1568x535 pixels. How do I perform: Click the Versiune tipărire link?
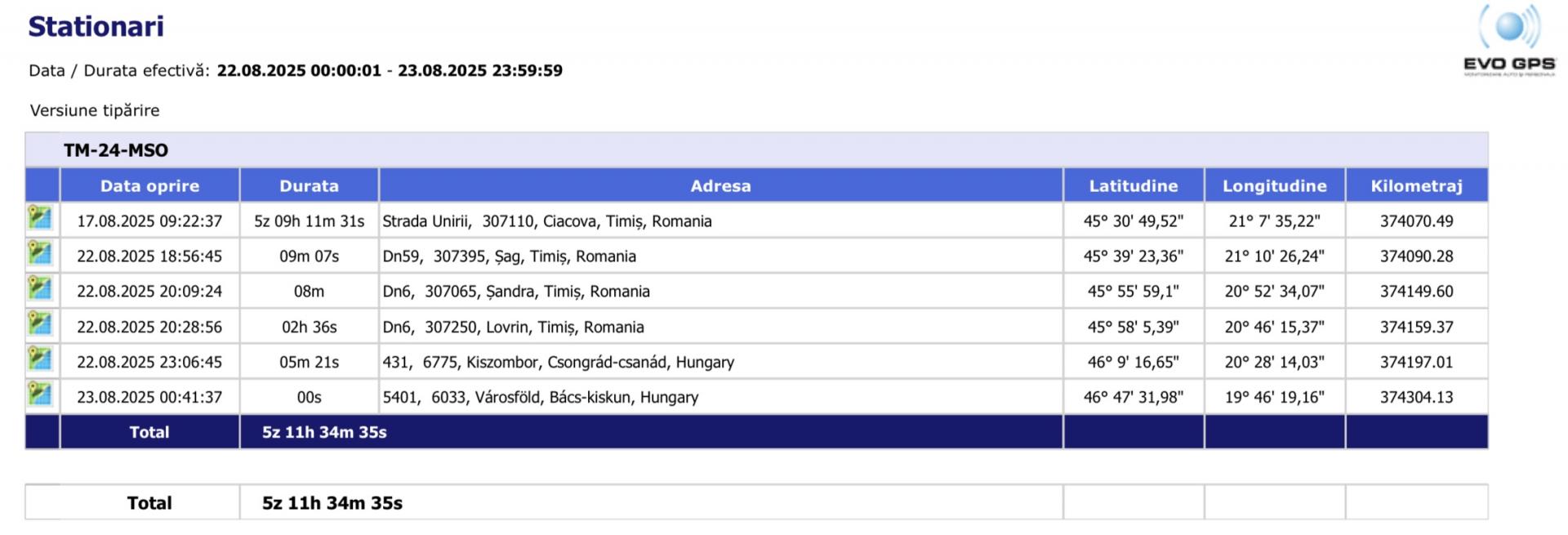(x=95, y=110)
